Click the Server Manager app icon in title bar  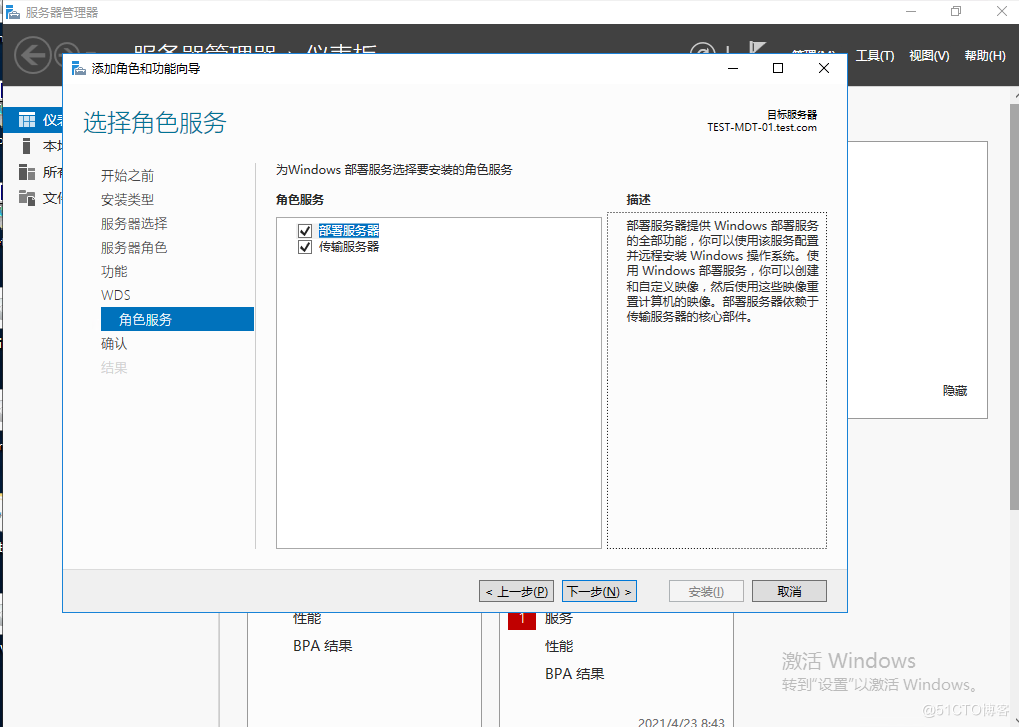pyautogui.click(x=12, y=12)
